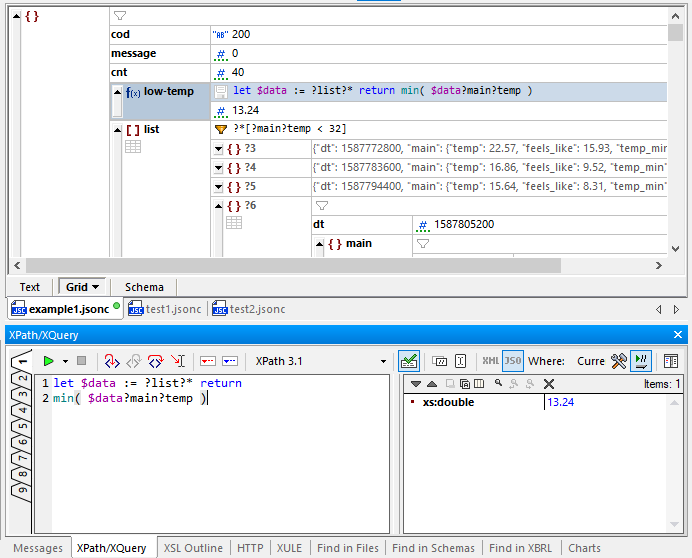
Task: Switch to the Schema view tab
Action: click(x=144, y=287)
